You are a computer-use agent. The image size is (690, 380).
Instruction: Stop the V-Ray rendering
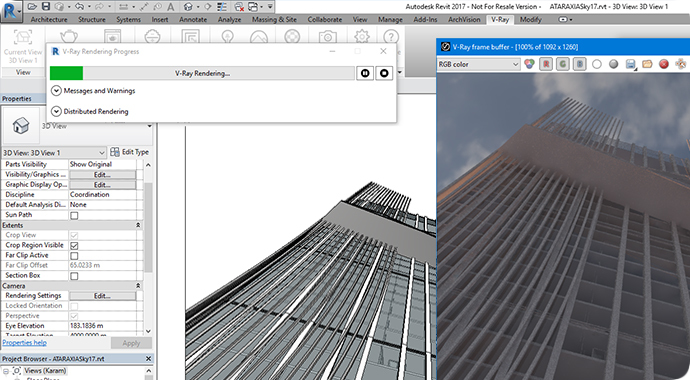384,73
